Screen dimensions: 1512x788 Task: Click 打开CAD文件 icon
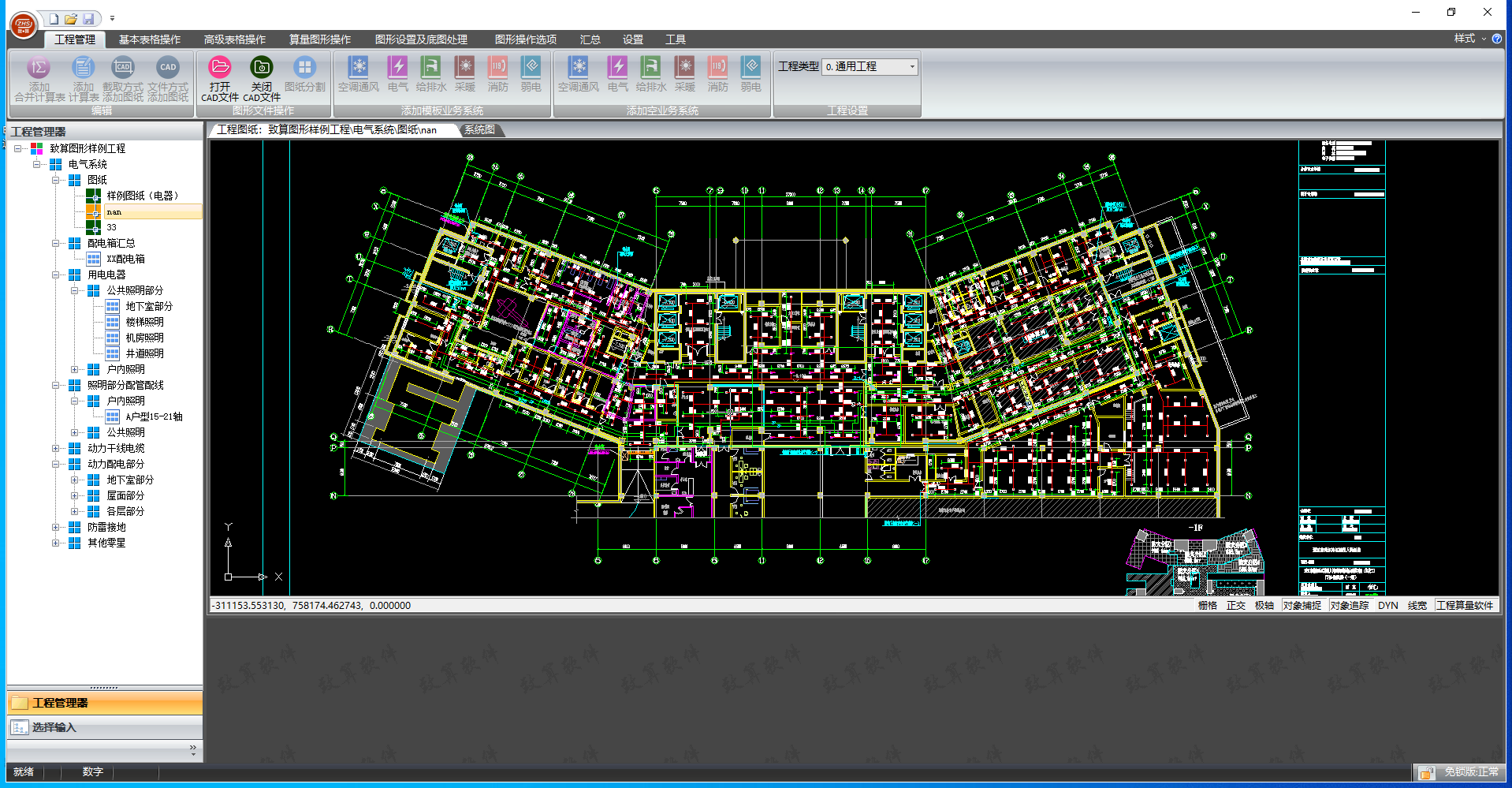[x=220, y=78]
